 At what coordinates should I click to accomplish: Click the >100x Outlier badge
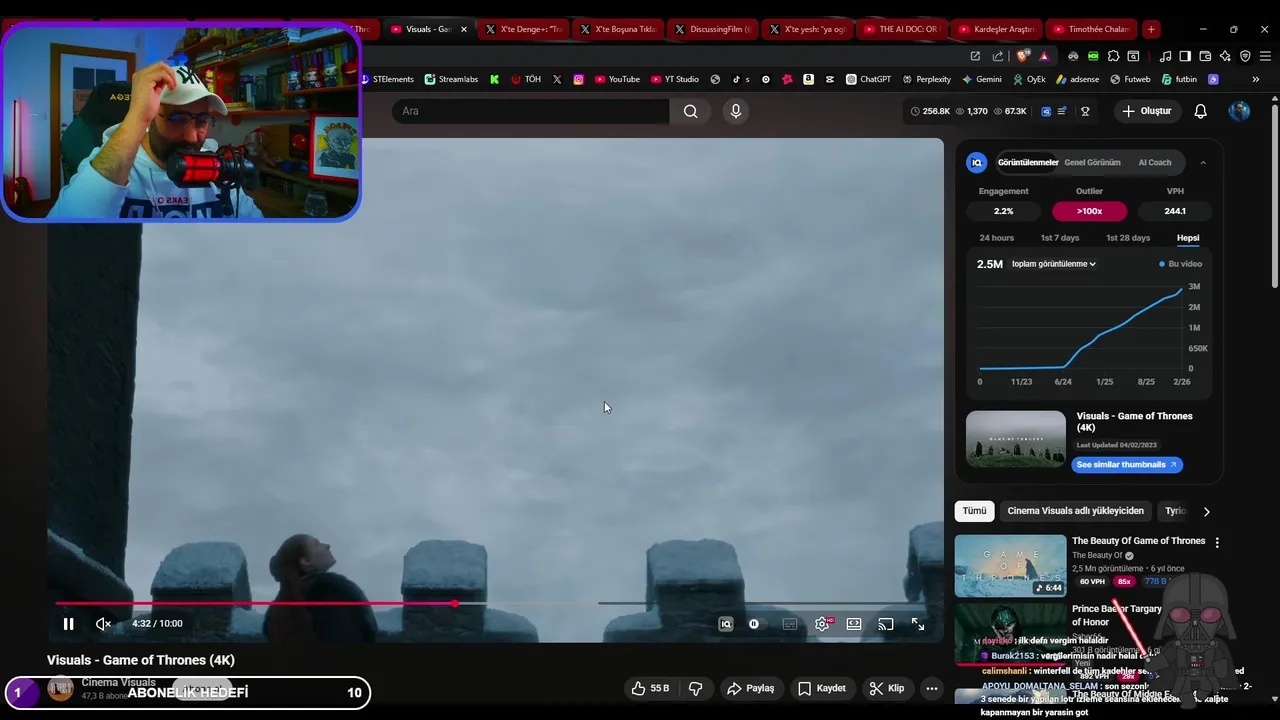coord(1089,211)
